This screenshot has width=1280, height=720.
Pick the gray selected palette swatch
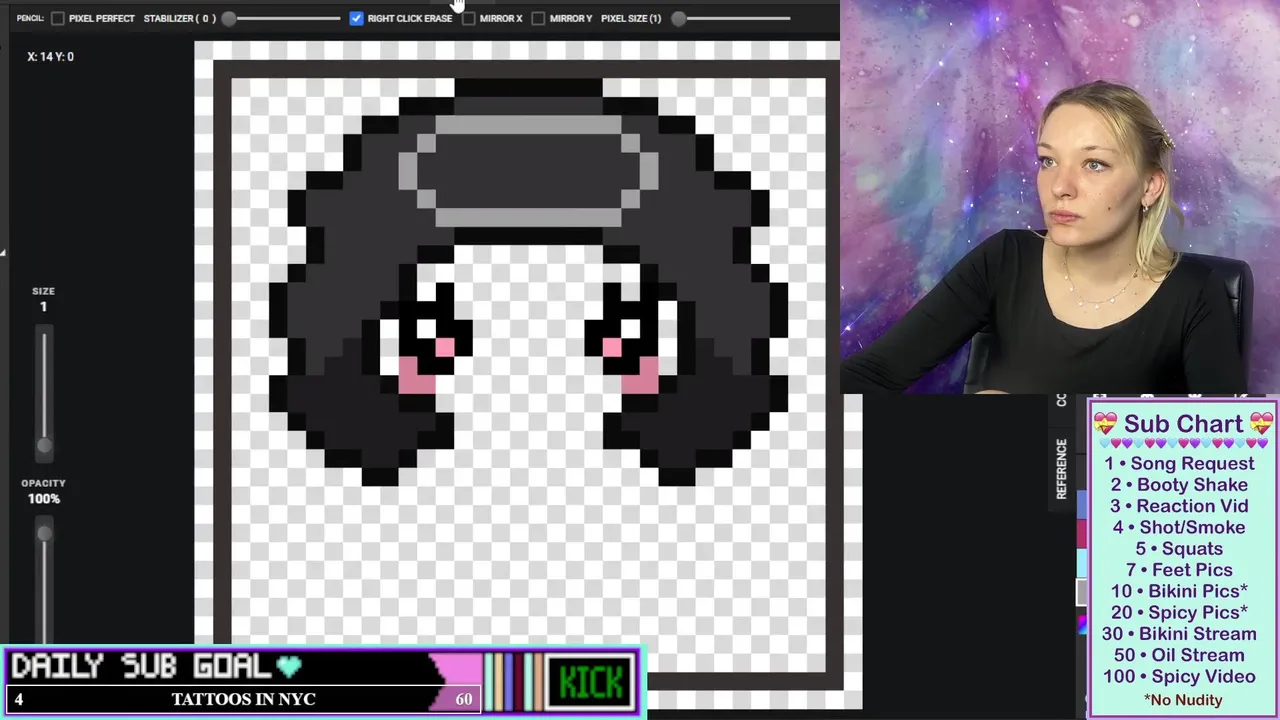click(1082, 592)
